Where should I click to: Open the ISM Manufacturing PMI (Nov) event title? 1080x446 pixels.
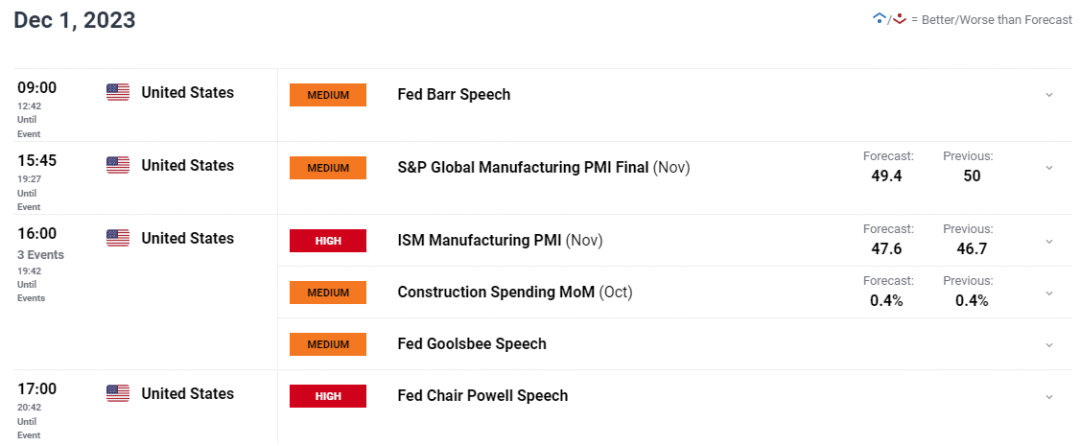click(500, 241)
